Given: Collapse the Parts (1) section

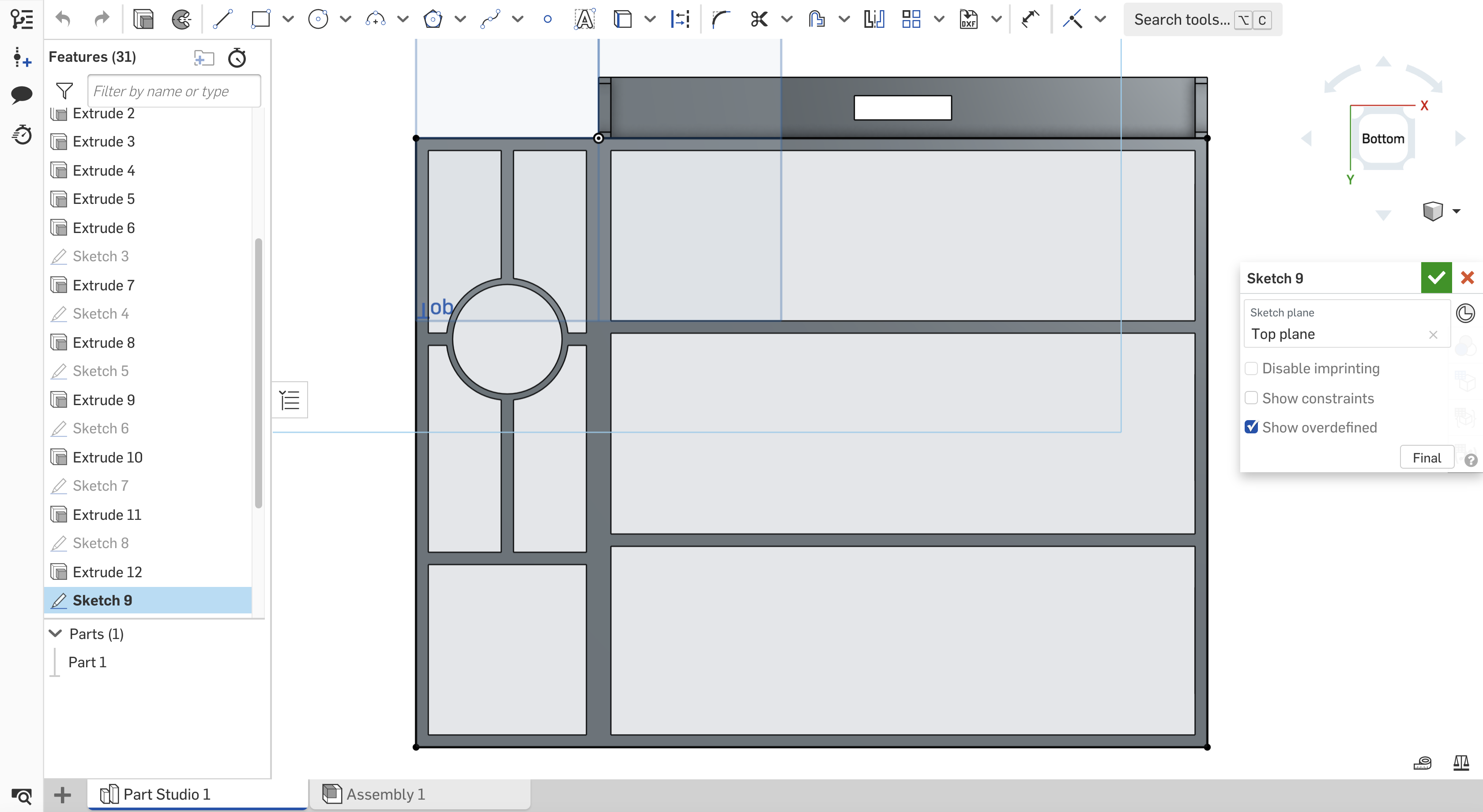Looking at the screenshot, I should coord(55,633).
